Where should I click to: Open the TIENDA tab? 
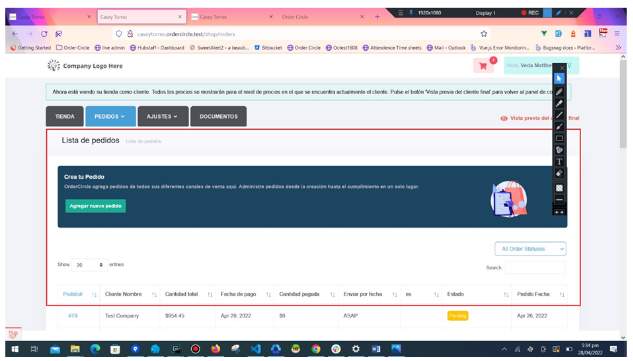(65, 116)
